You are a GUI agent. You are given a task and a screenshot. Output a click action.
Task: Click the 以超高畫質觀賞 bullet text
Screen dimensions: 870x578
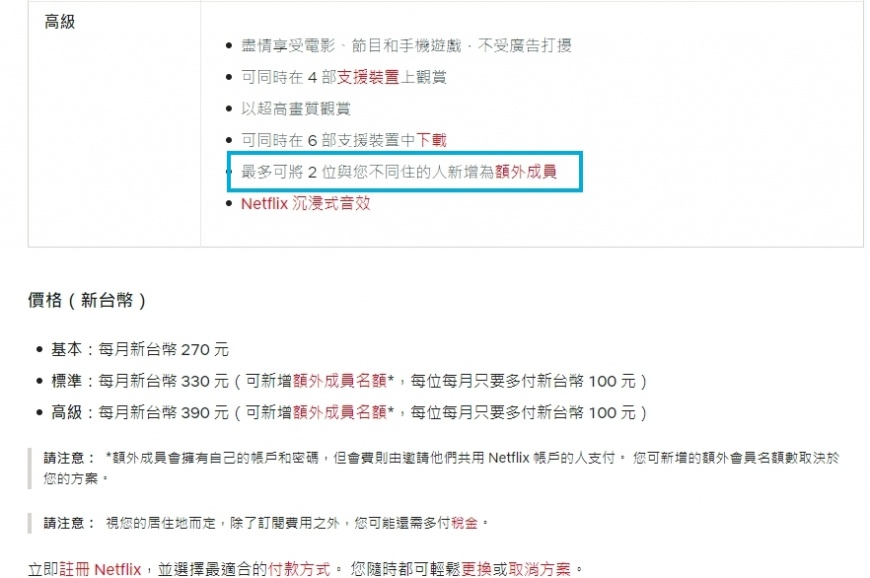tap(296, 109)
